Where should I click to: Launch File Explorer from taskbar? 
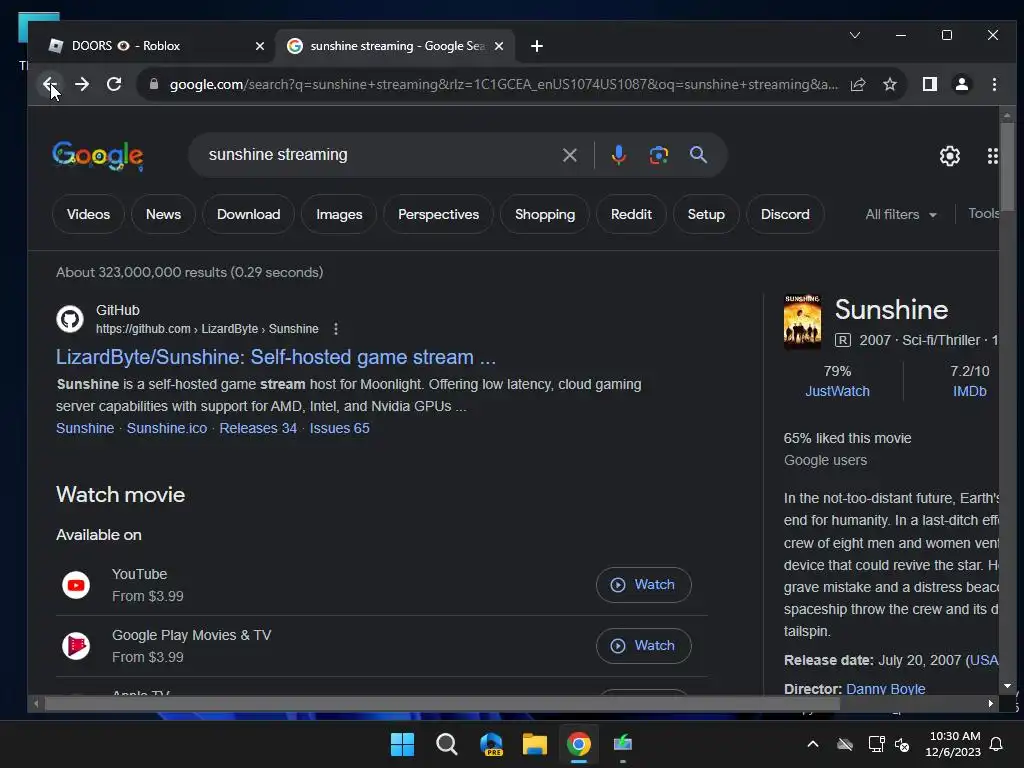535,744
